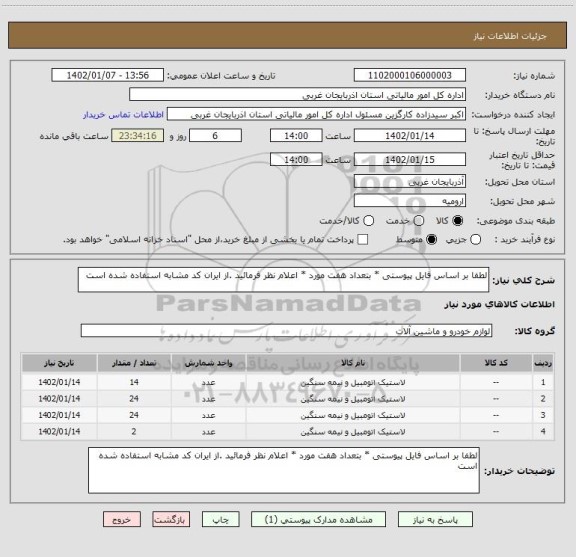Screen dimensions: 576x557
Task: Click the پاسخ به نیاز button
Action: point(435,520)
